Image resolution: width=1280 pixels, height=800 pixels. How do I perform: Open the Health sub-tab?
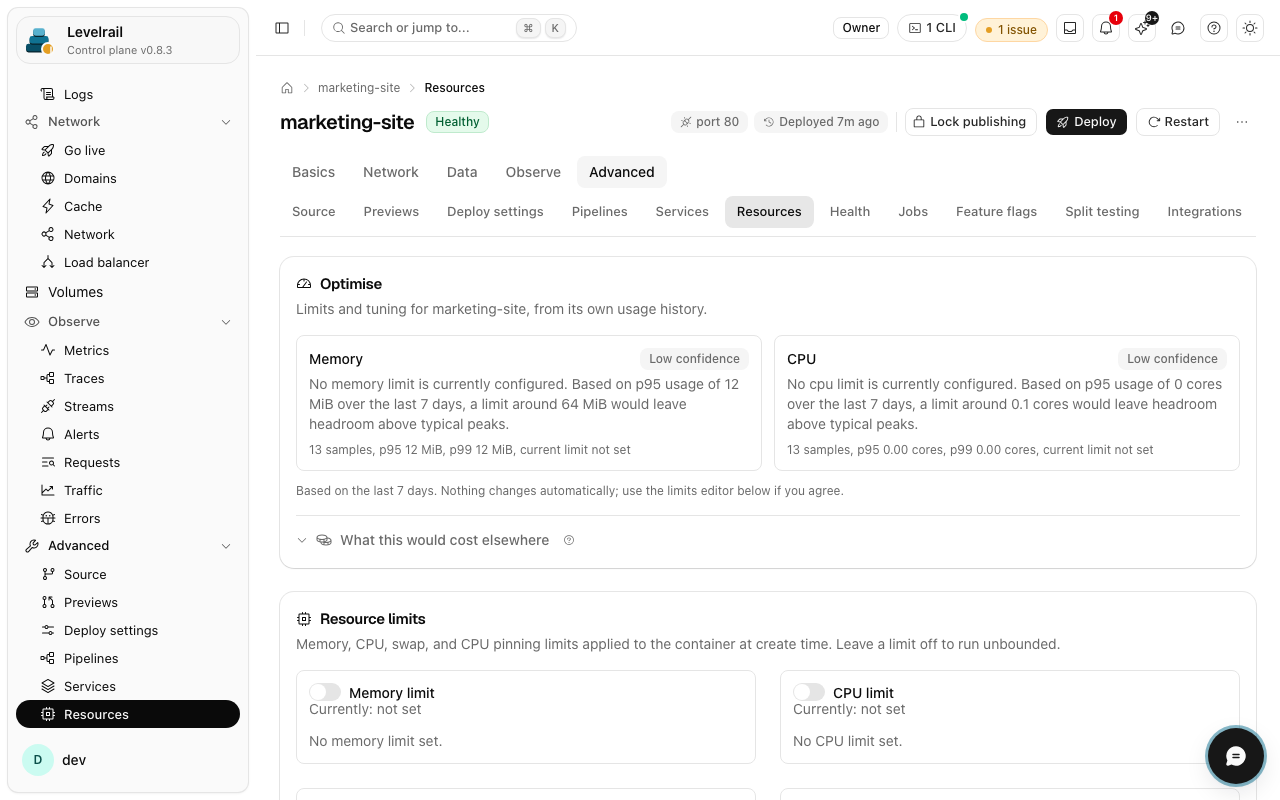click(850, 212)
